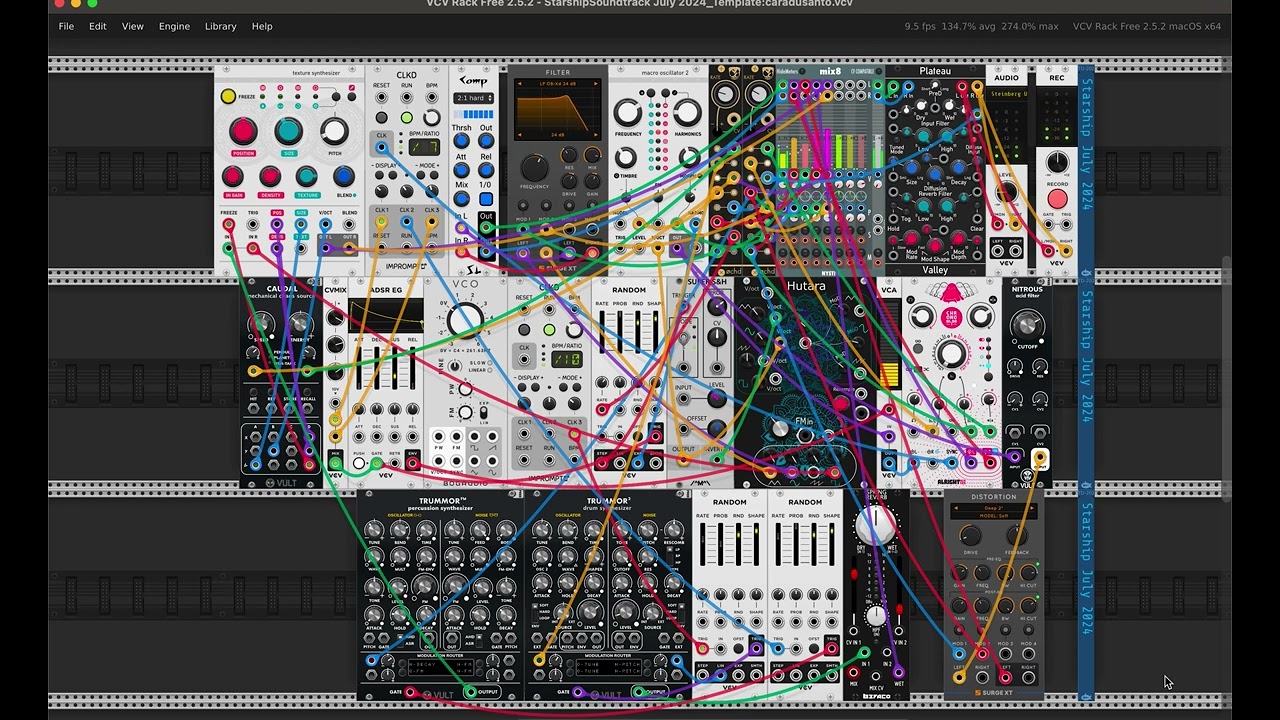Viewport: 1280px width, 720px height.
Task: Click the SUS slider on ADSR EG
Action: point(395,367)
